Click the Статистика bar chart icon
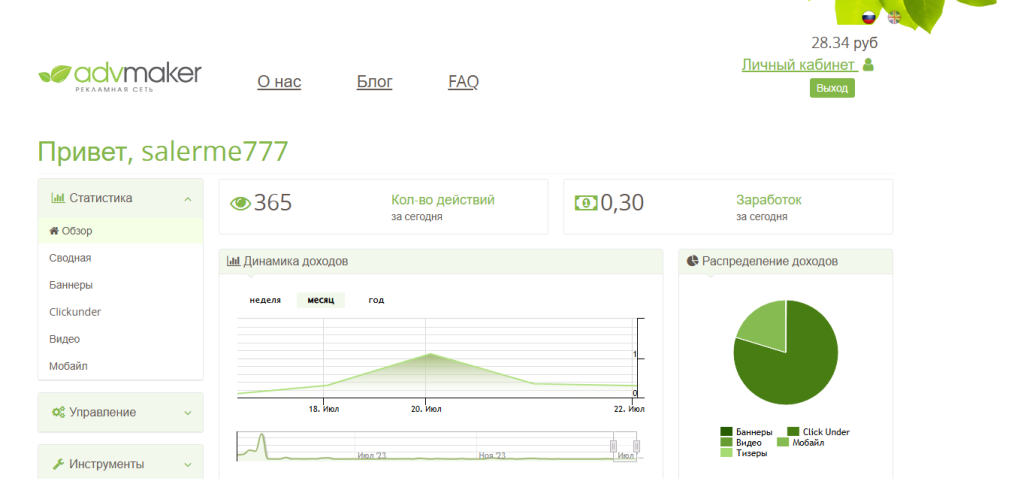 [58, 198]
